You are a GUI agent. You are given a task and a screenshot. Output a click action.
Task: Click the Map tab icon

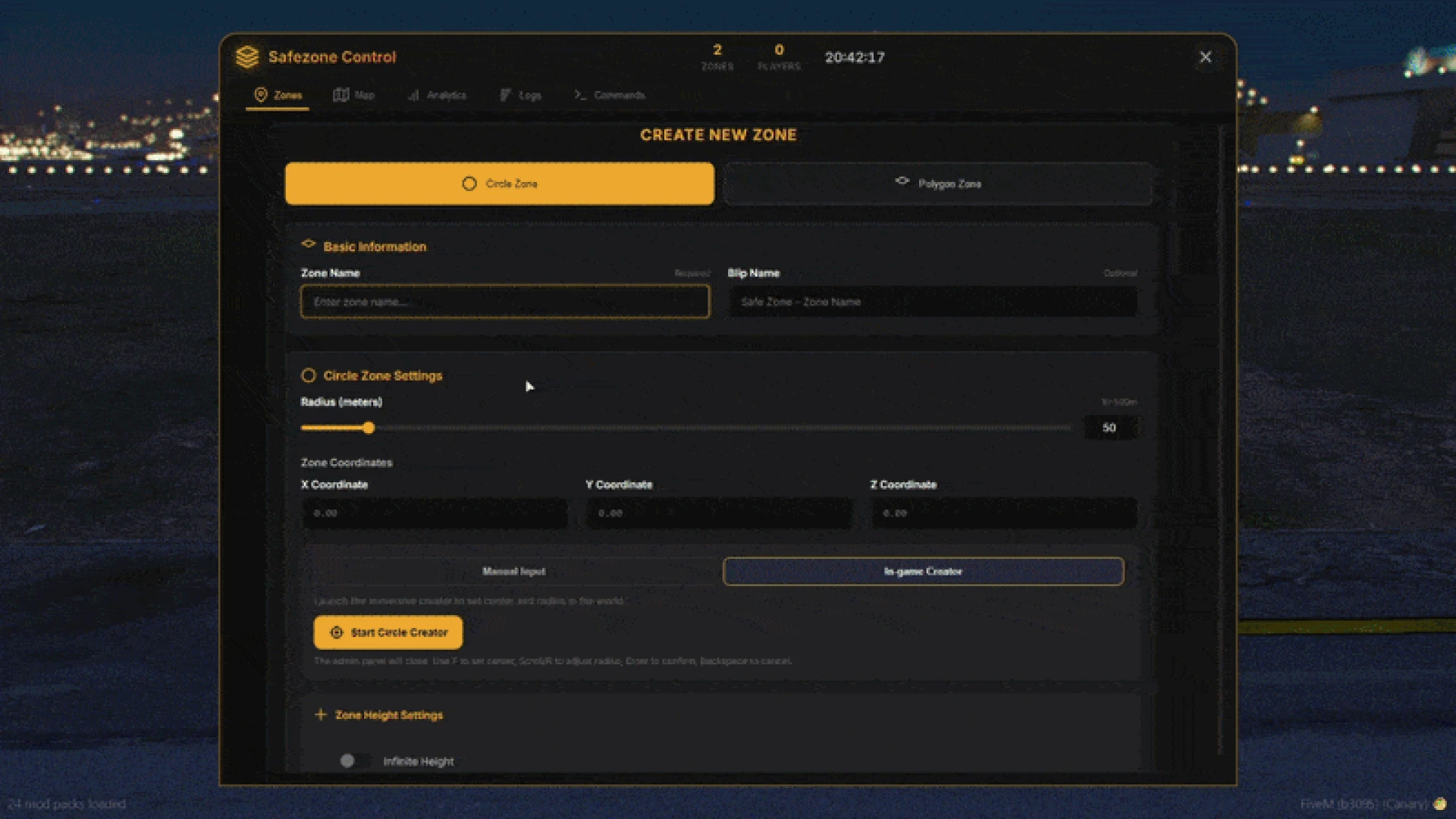341,95
